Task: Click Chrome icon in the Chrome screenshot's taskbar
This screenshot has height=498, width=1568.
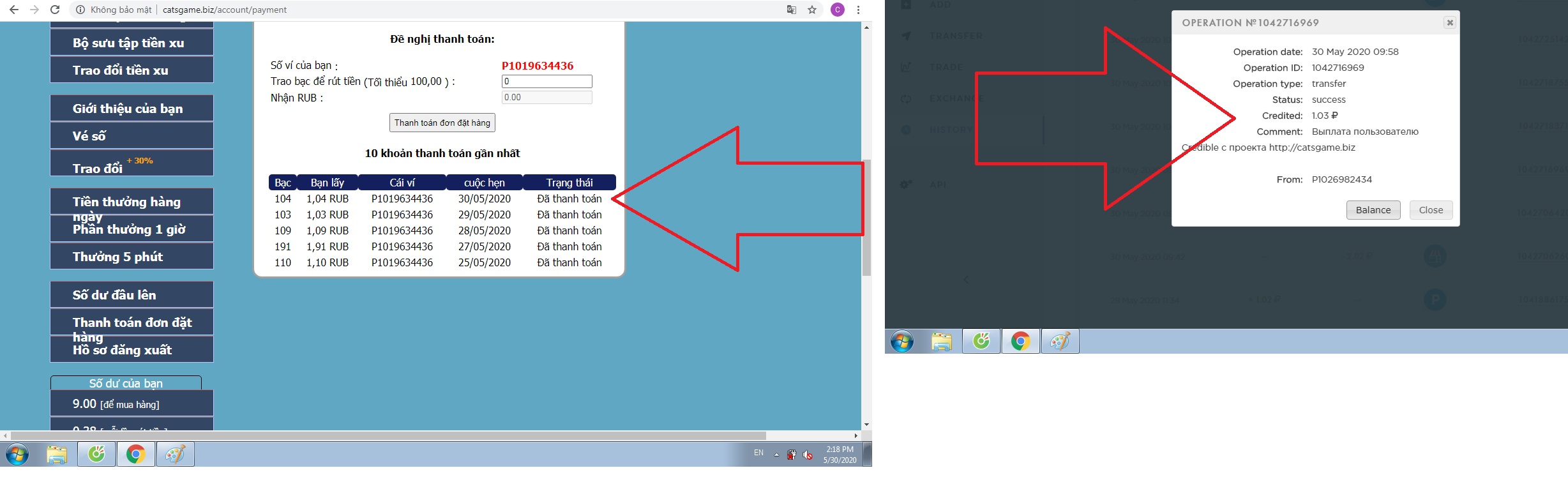Action: (x=135, y=455)
